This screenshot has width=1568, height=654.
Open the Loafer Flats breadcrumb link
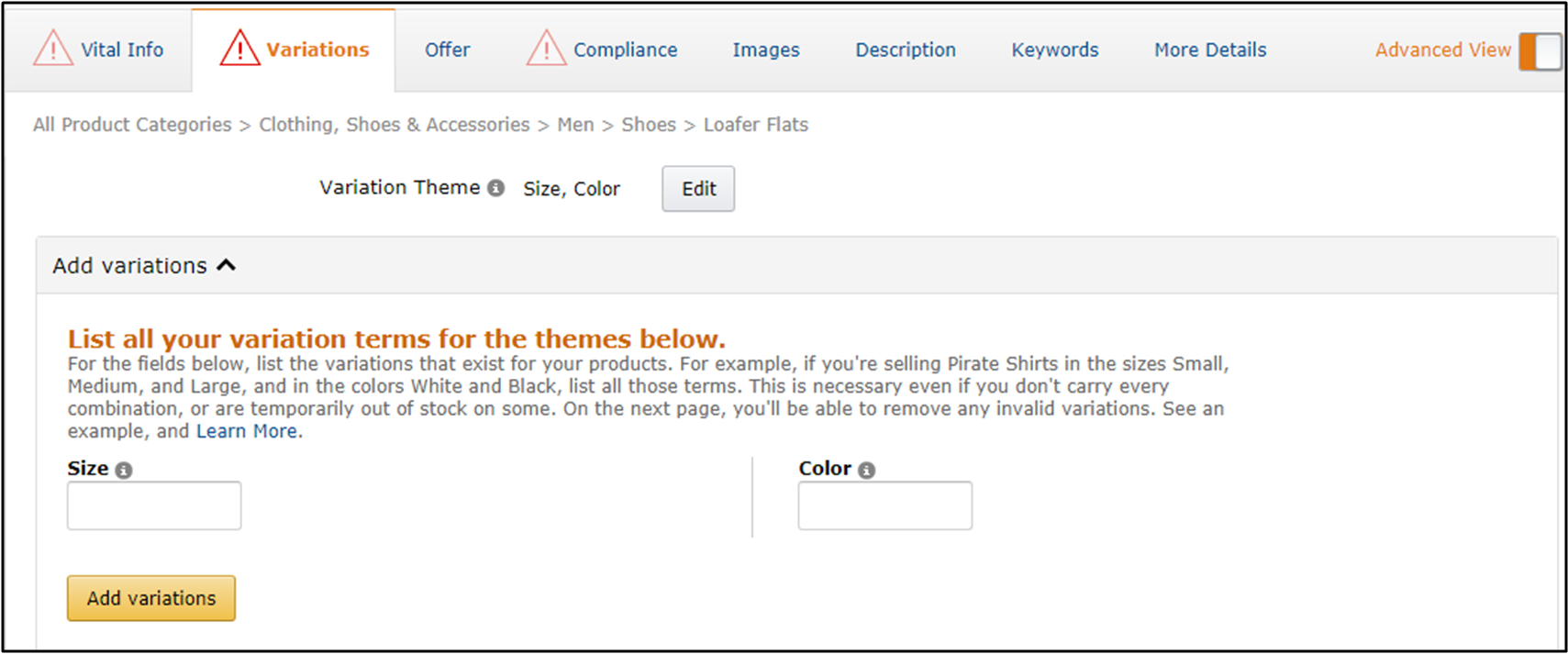coord(755,125)
